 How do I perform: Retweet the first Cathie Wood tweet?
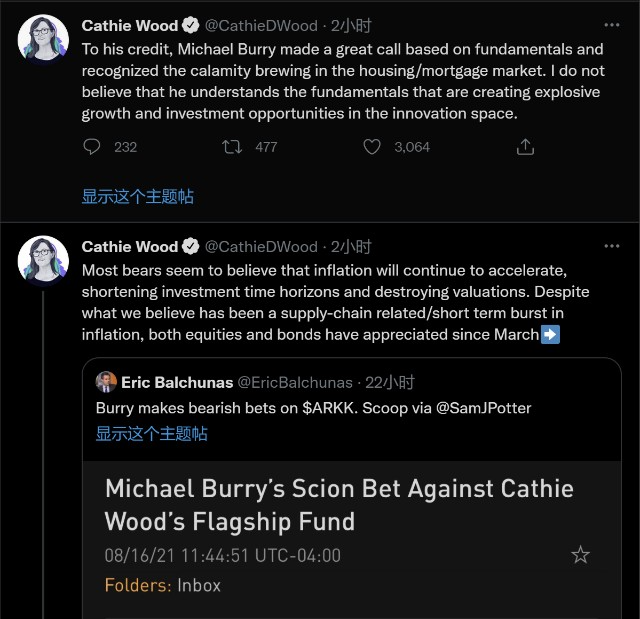232,147
